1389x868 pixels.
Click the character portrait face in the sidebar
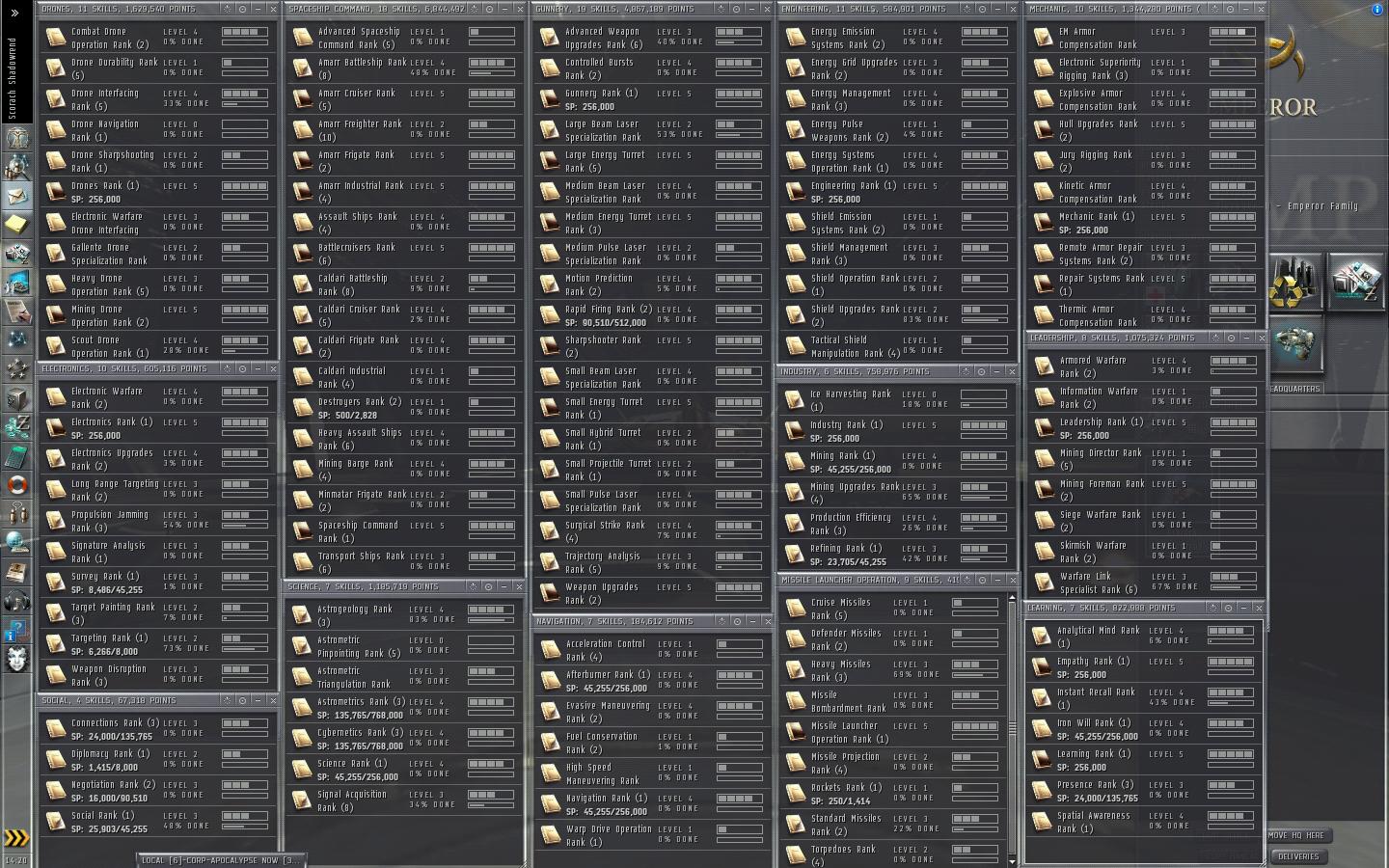[x=16, y=660]
